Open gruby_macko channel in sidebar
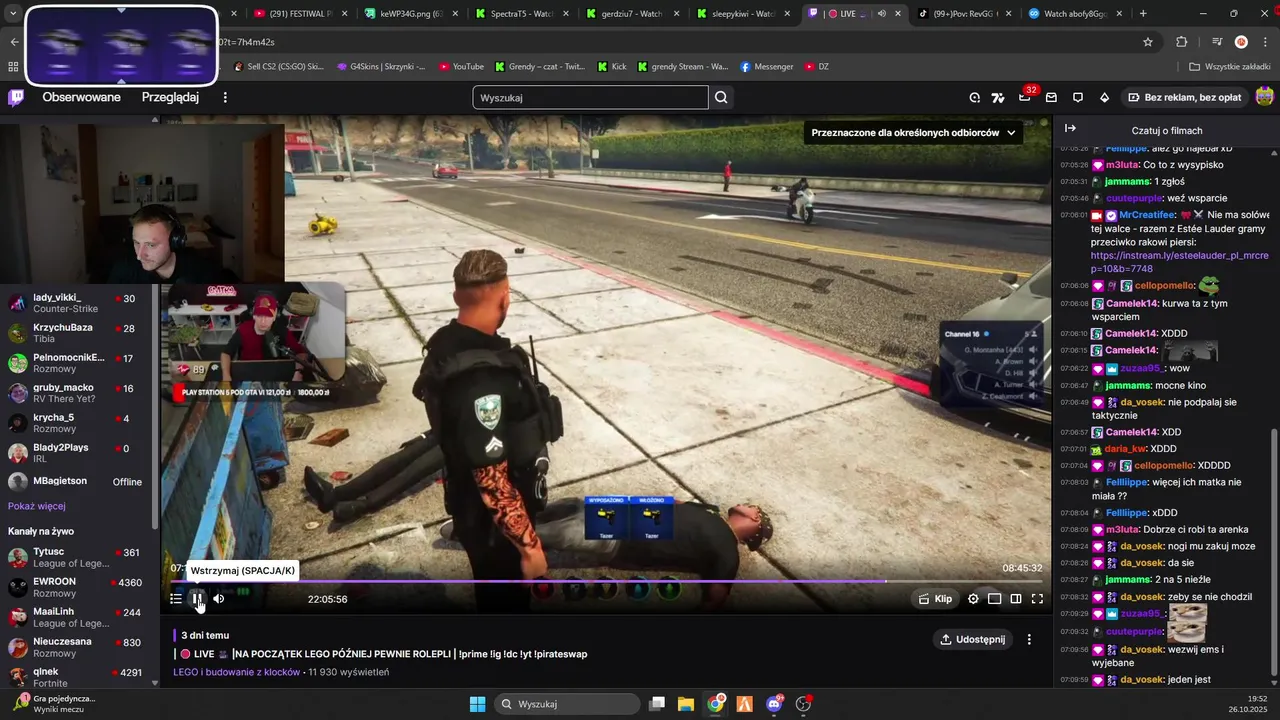This screenshot has height=720, width=1280. click(75, 393)
